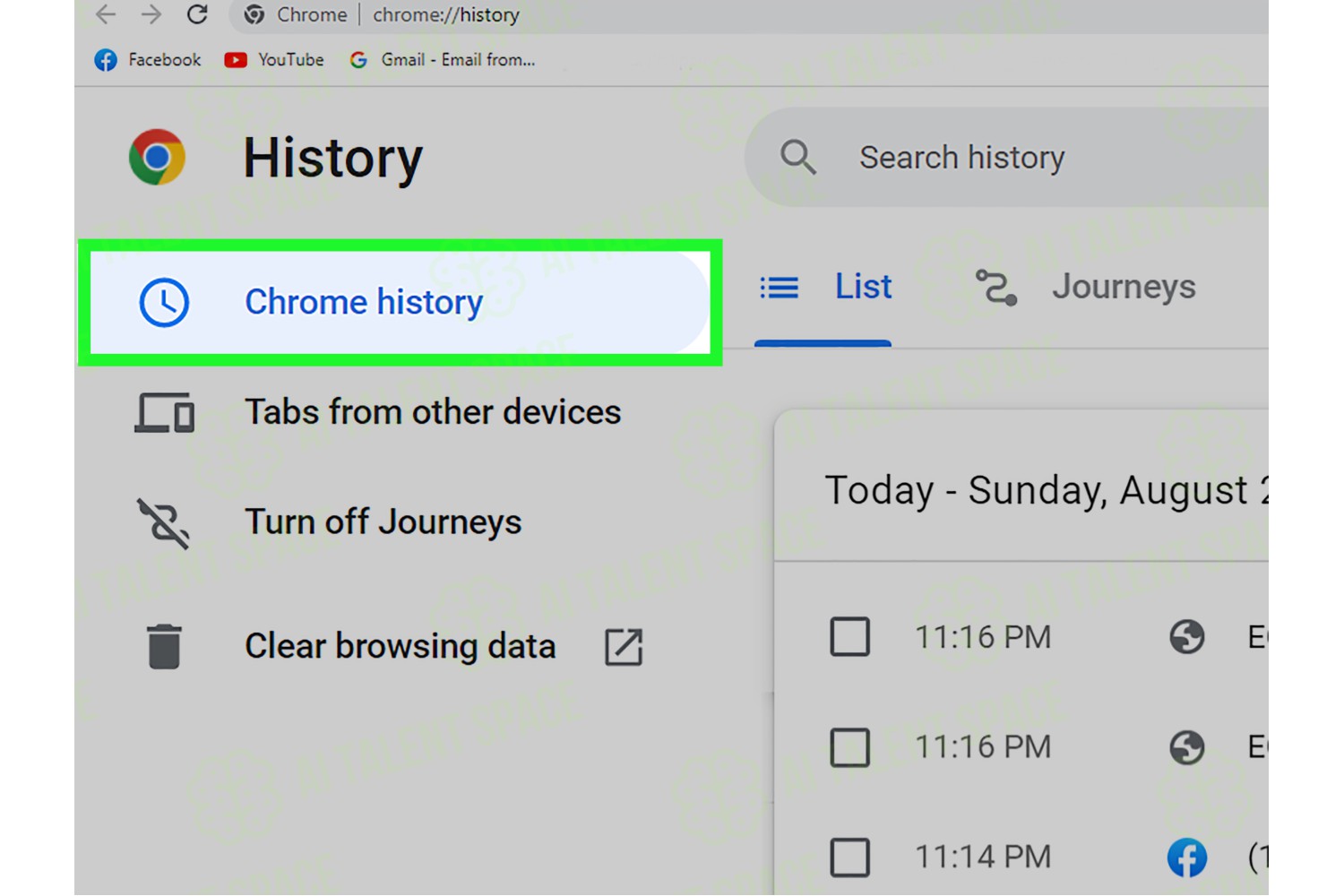Go forward with the browser forward arrow

tap(151, 14)
